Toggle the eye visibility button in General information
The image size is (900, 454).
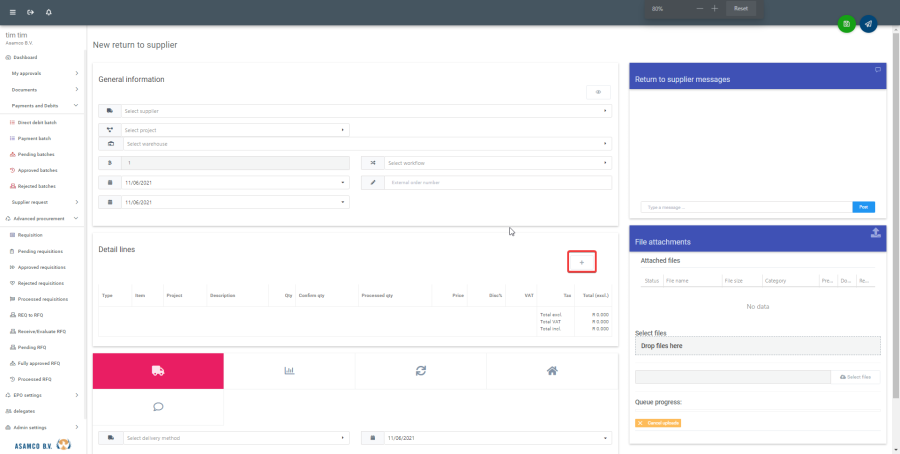(x=598, y=92)
